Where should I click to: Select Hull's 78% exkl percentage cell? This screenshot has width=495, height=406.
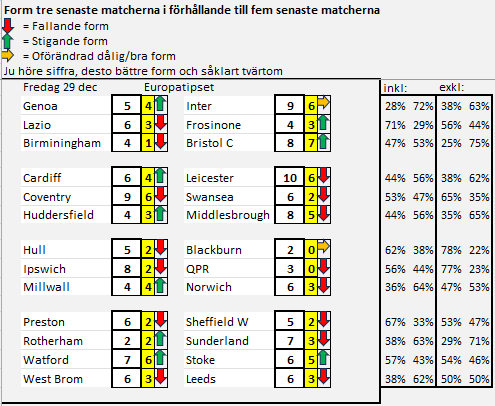pyautogui.click(x=451, y=250)
